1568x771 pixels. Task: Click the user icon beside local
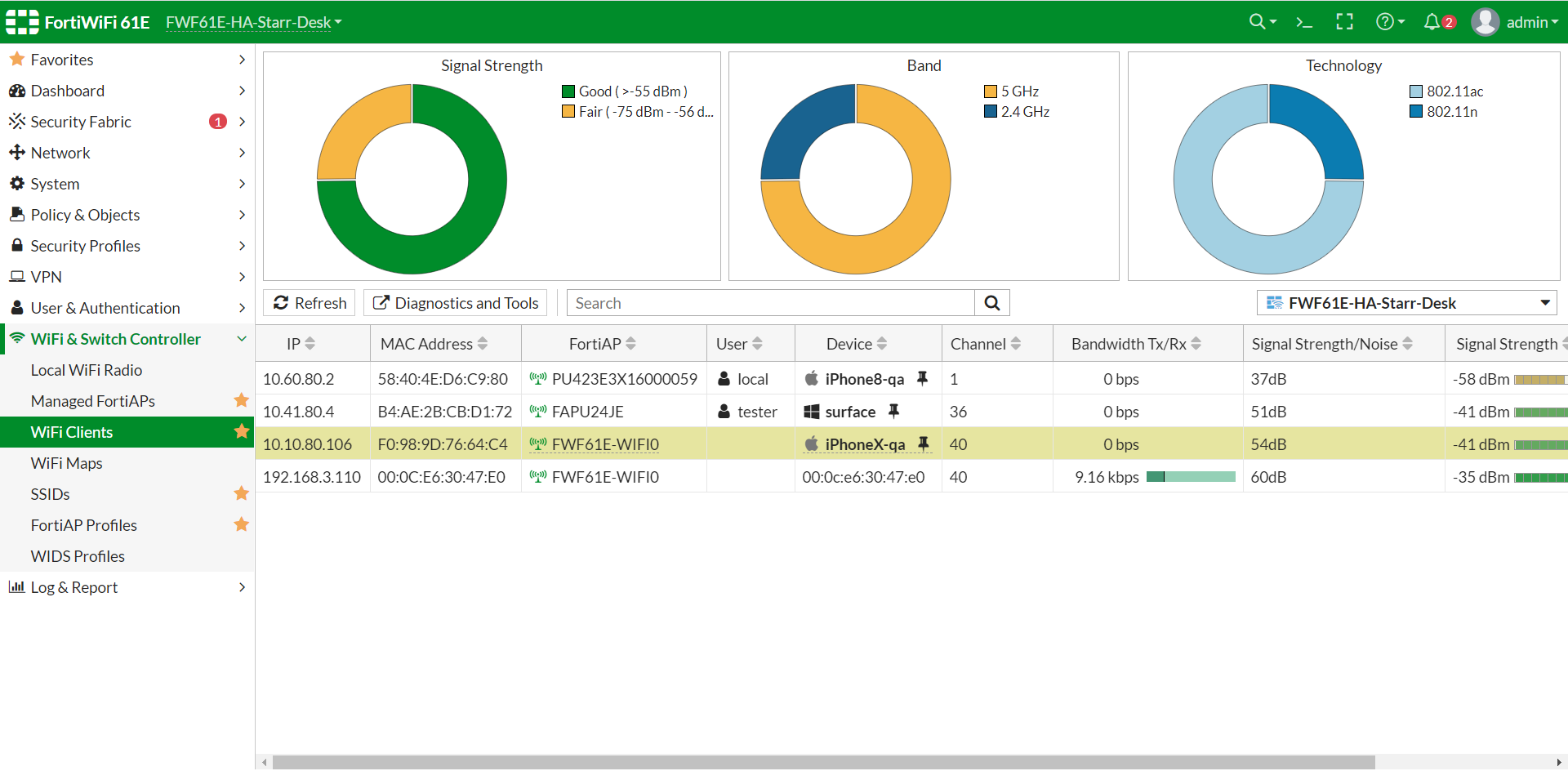coord(724,378)
